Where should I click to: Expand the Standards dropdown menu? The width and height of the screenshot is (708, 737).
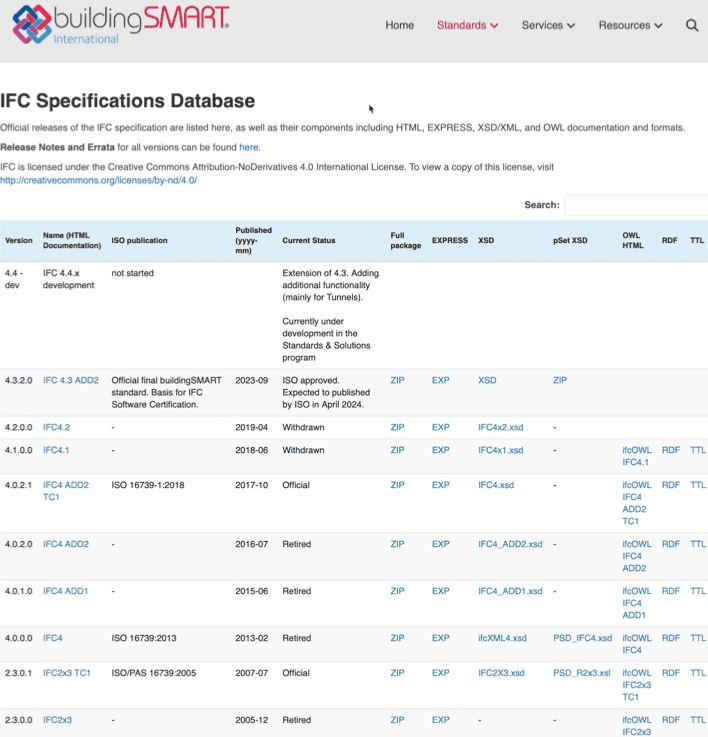point(467,25)
